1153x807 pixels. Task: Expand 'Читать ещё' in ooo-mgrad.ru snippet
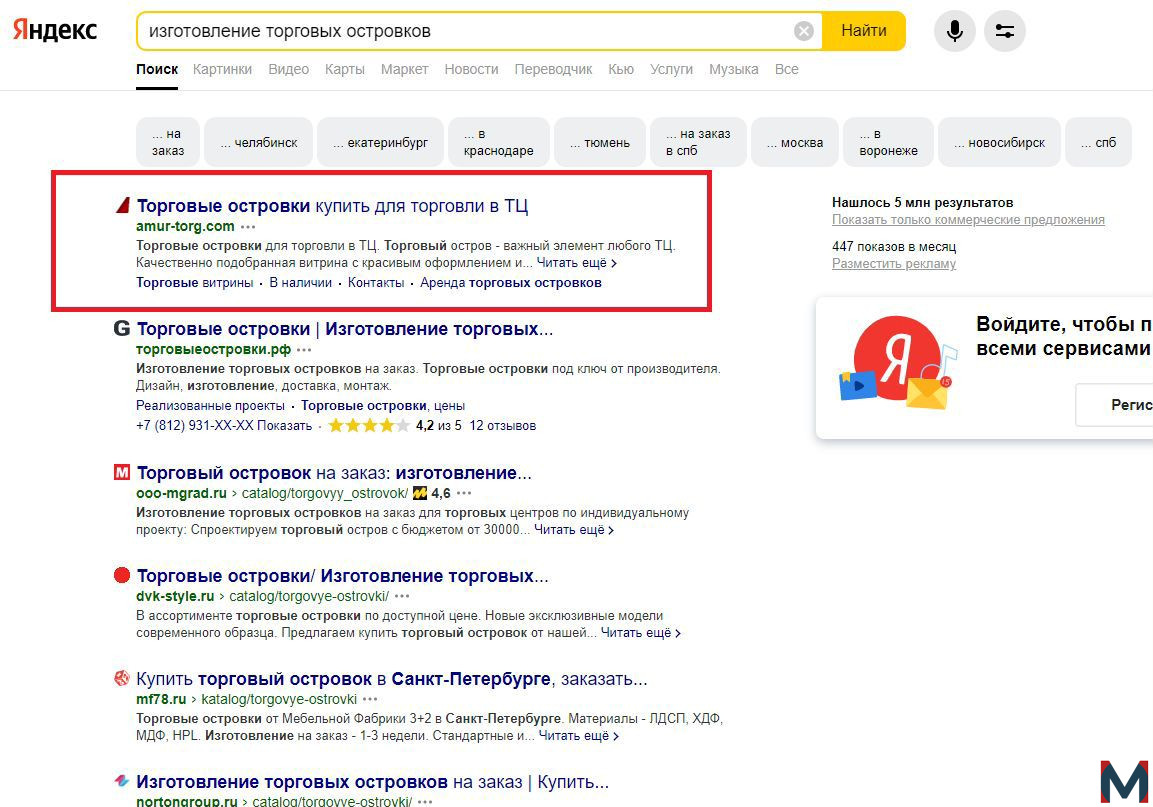click(574, 530)
